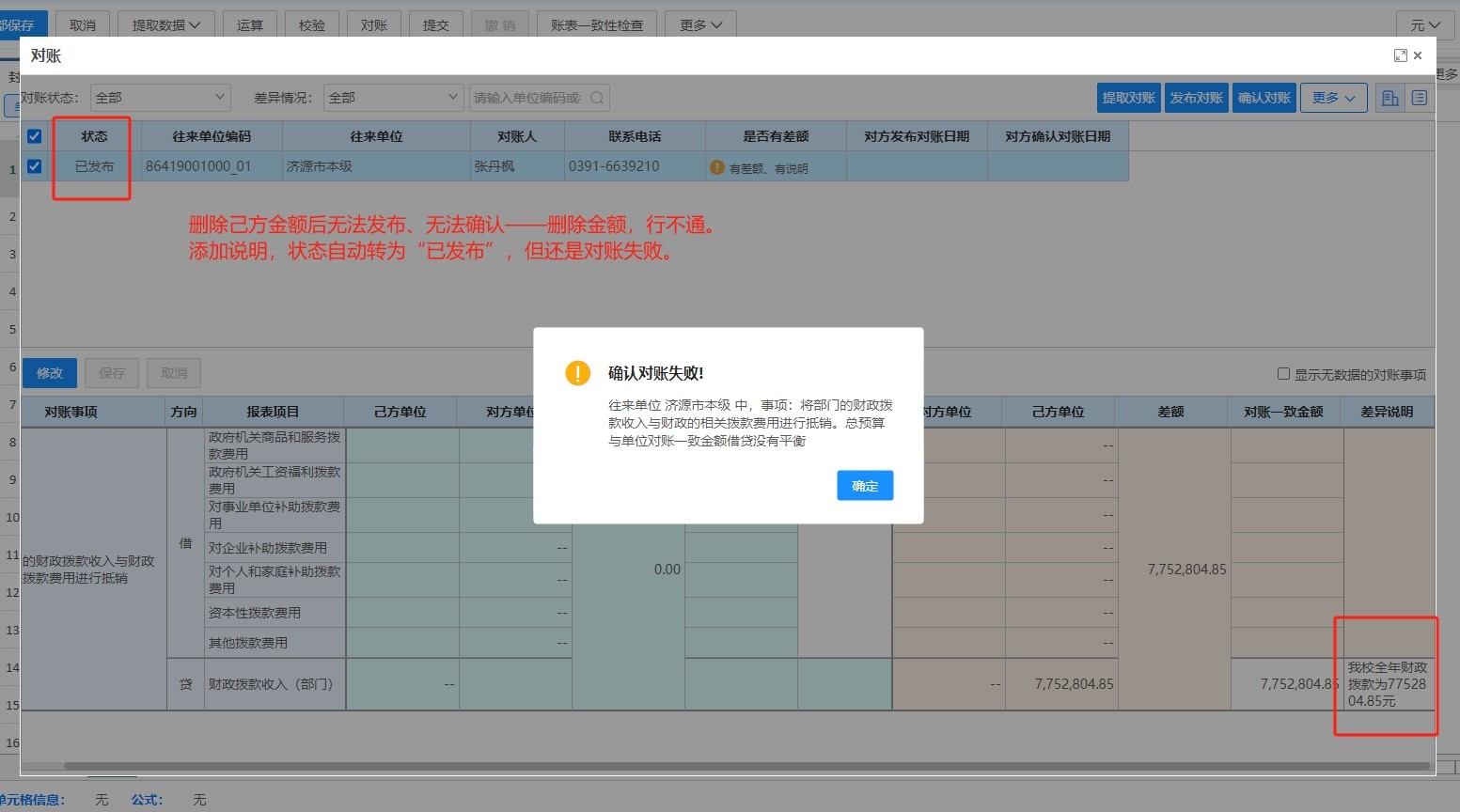Toggle the select-all checkbox in the table header

point(35,136)
